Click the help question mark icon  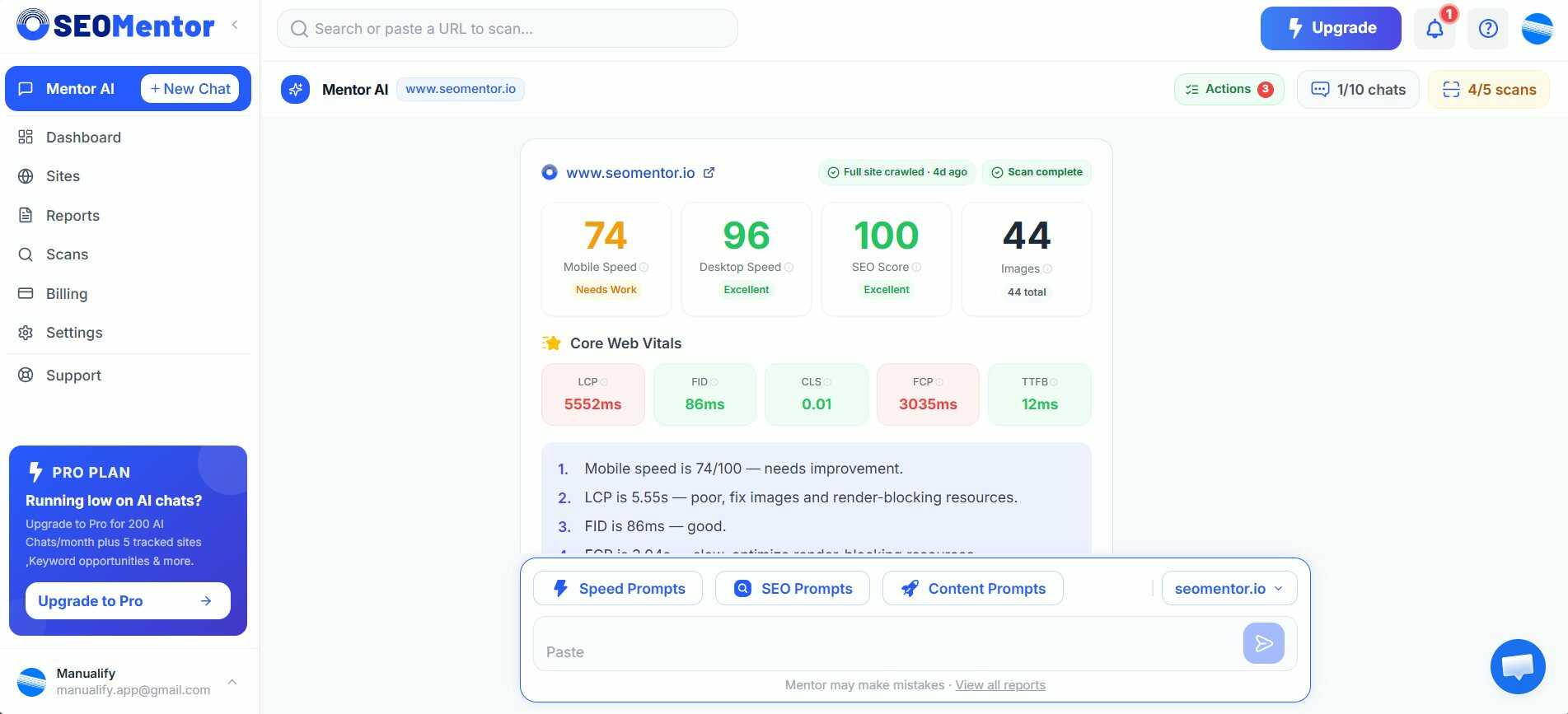pos(1487,29)
